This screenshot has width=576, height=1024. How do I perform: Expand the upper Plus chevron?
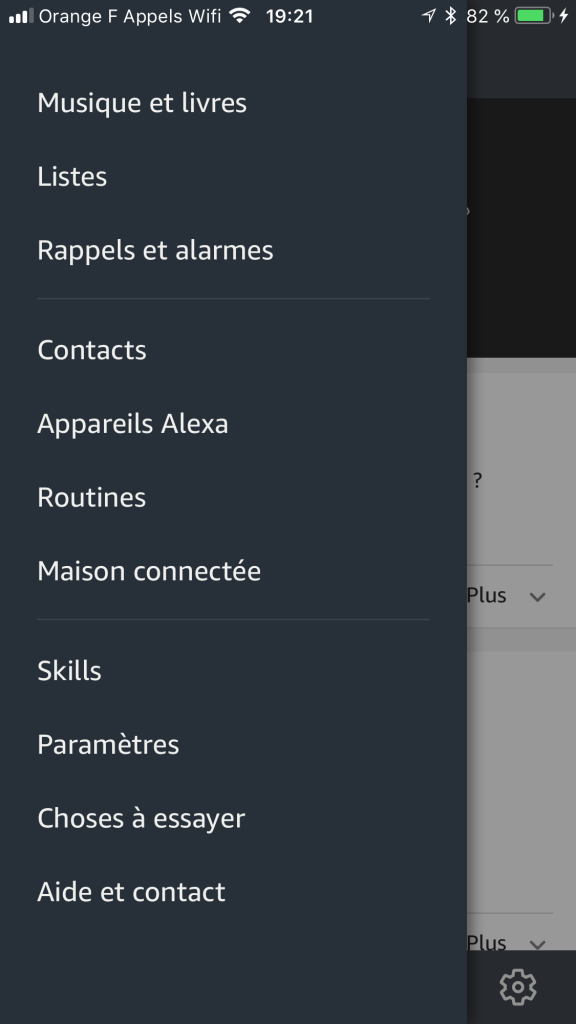[x=537, y=596]
